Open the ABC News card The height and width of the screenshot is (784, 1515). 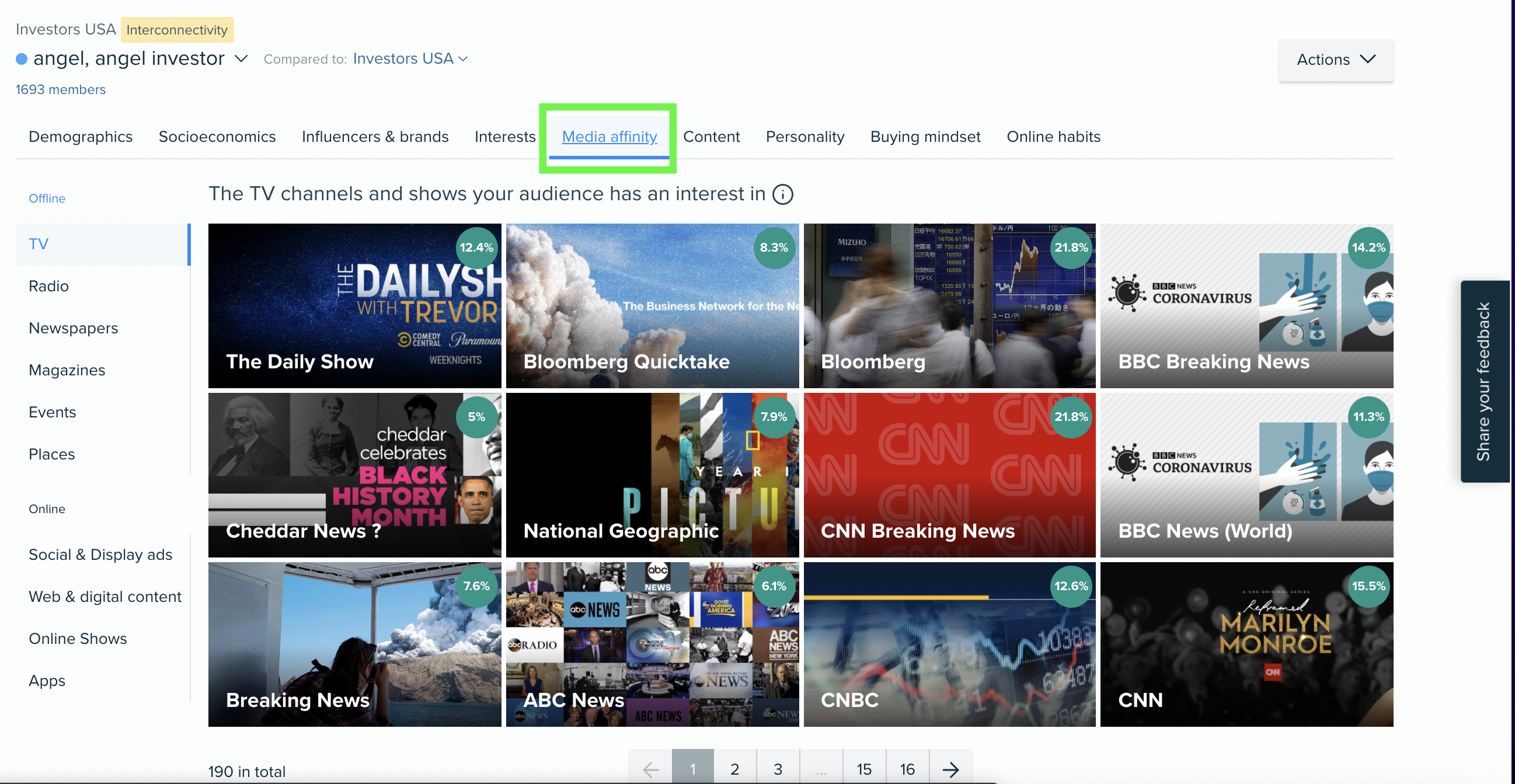pyautogui.click(x=652, y=644)
